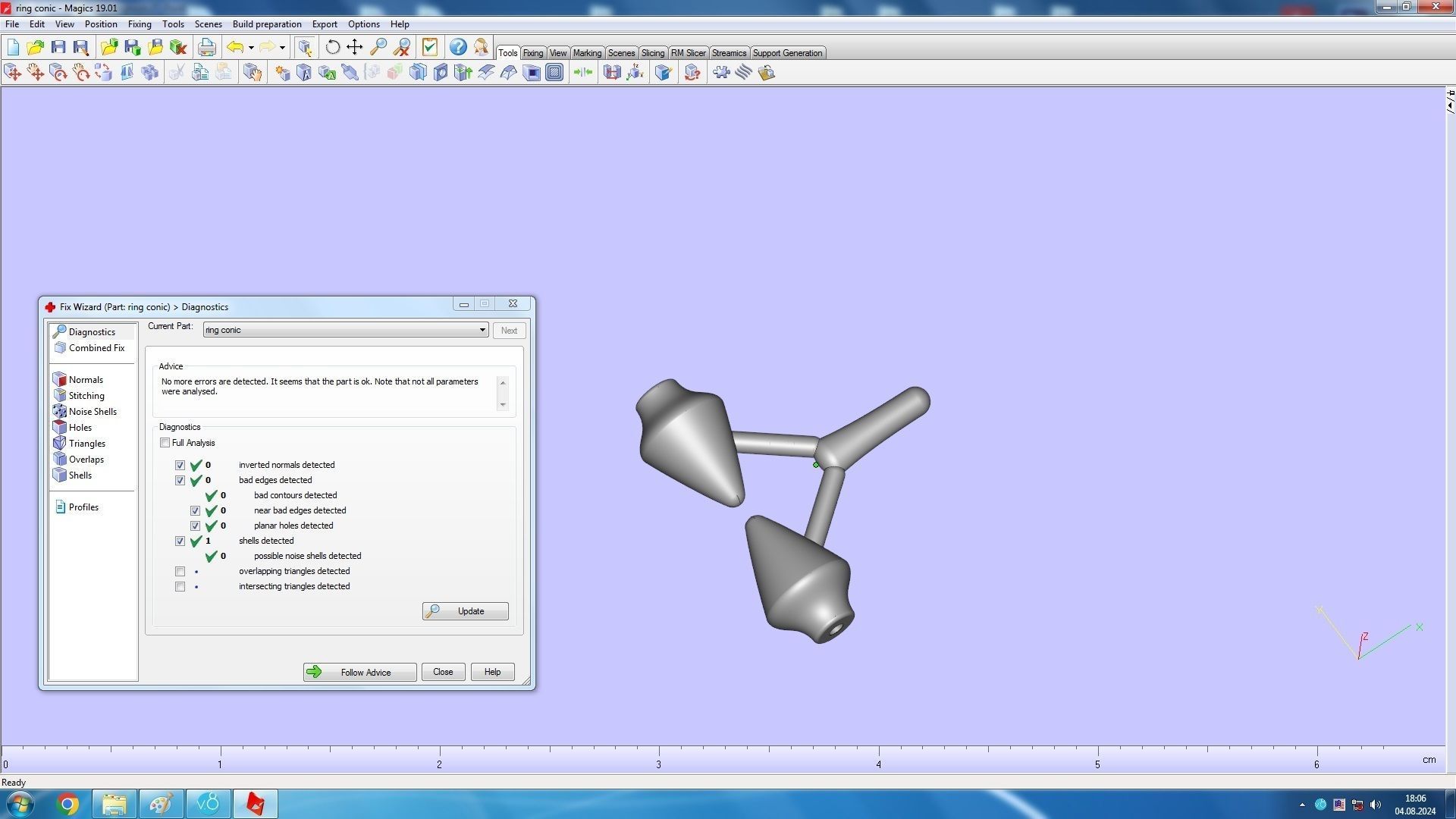The width and height of the screenshot is (1456, 819).
Task: Open the Current Part dropdown
Action: (x=482, y=331)
